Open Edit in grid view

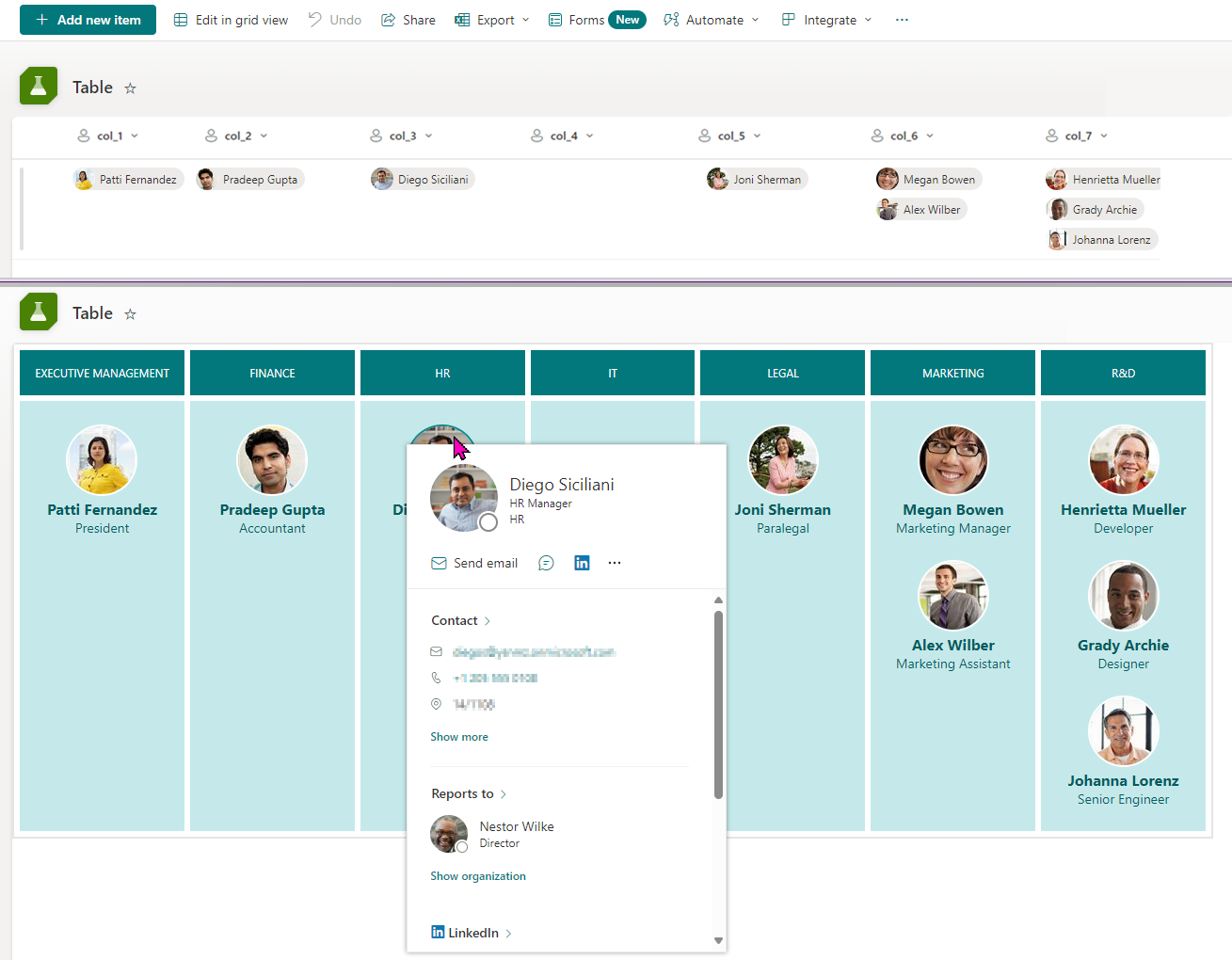232,20
